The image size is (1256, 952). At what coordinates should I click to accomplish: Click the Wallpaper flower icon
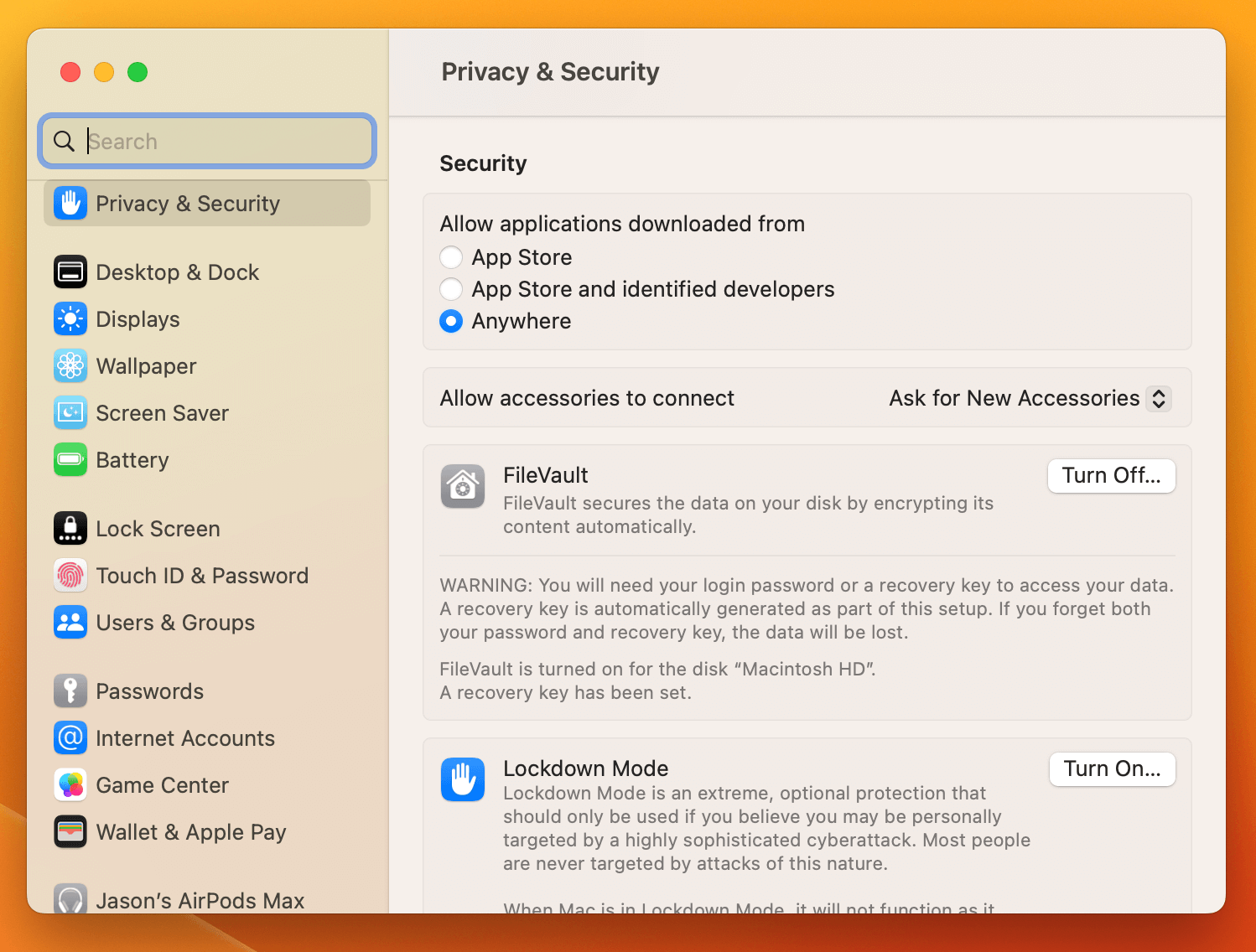[70, 365]
